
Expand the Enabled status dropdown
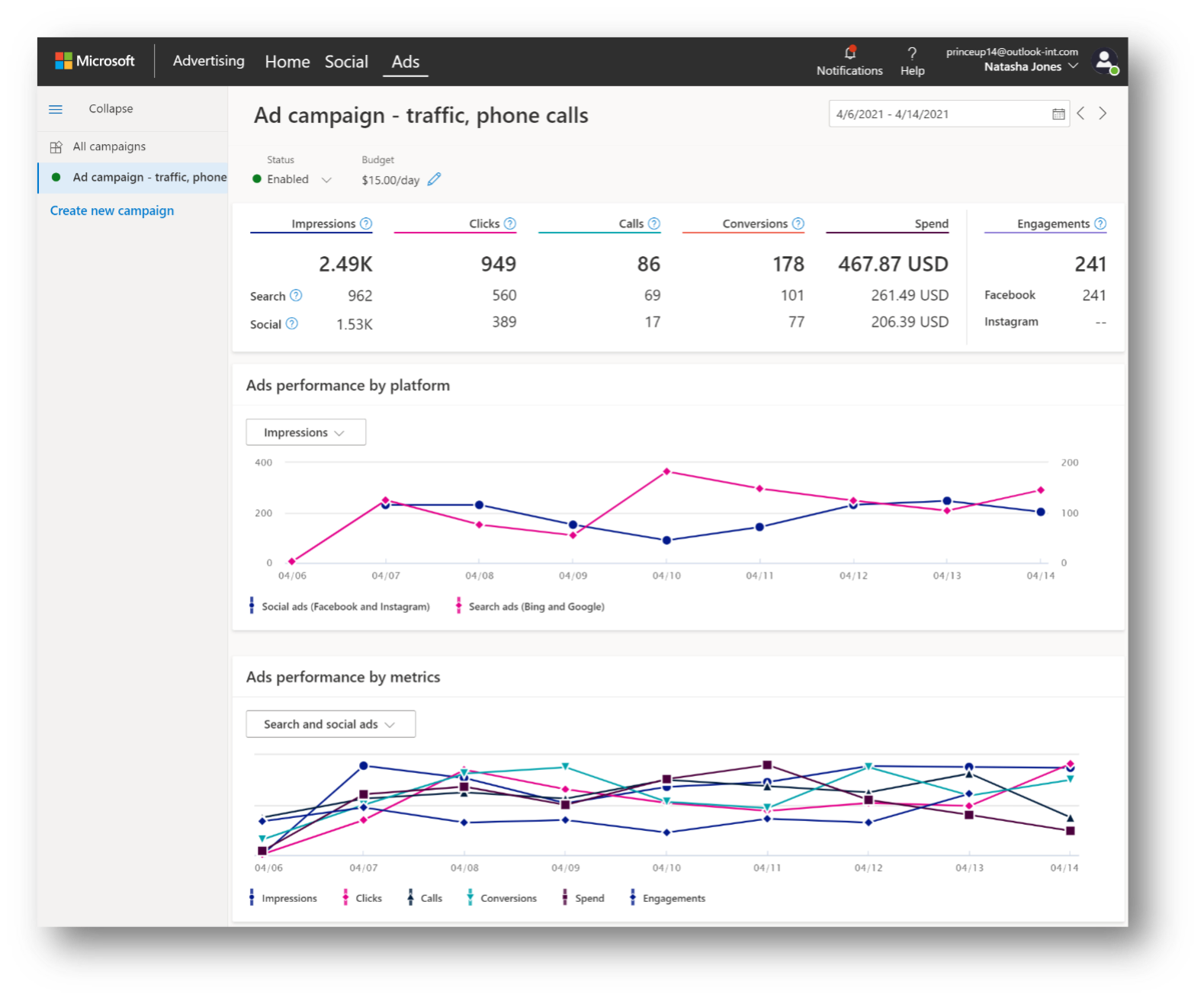pos(326,180)
